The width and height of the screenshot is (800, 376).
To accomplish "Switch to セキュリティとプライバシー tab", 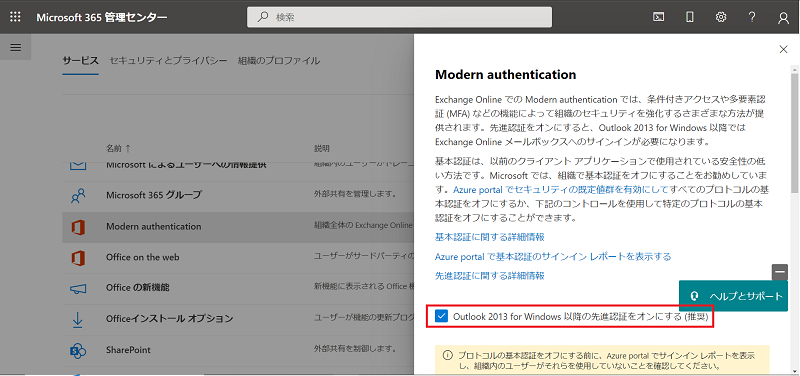I will [168, 61].
